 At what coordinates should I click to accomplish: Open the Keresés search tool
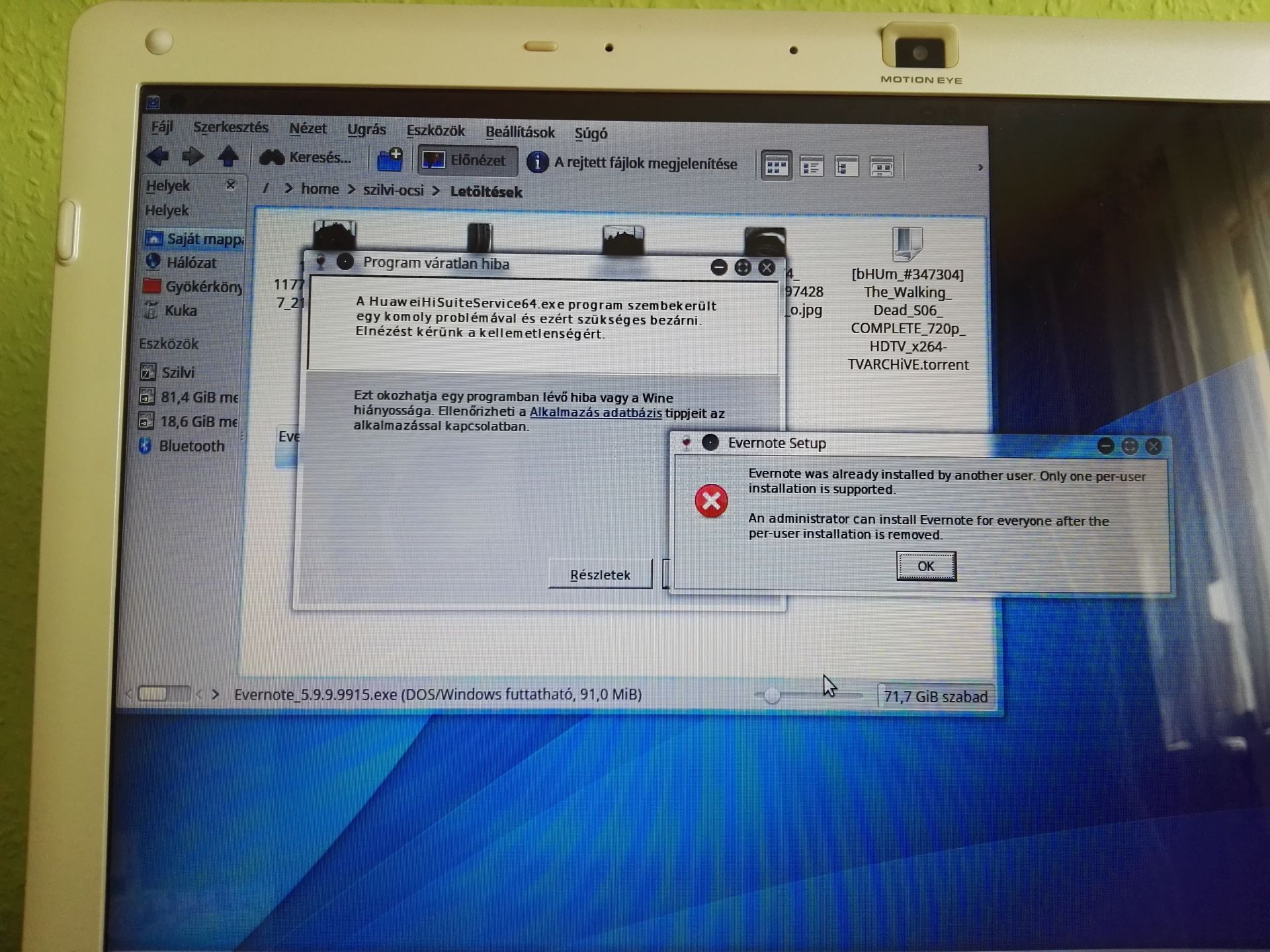tap(305, 157)
